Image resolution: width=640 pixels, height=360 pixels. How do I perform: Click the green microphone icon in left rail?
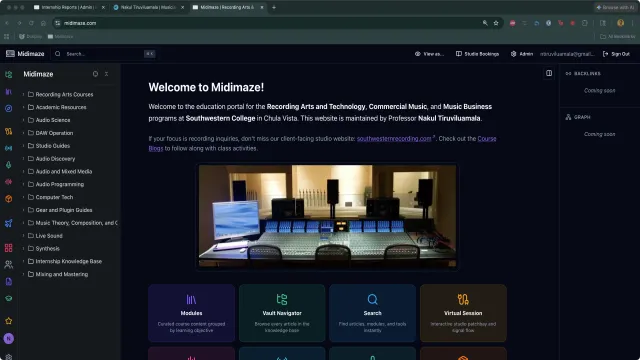click(x=9, y=165)
